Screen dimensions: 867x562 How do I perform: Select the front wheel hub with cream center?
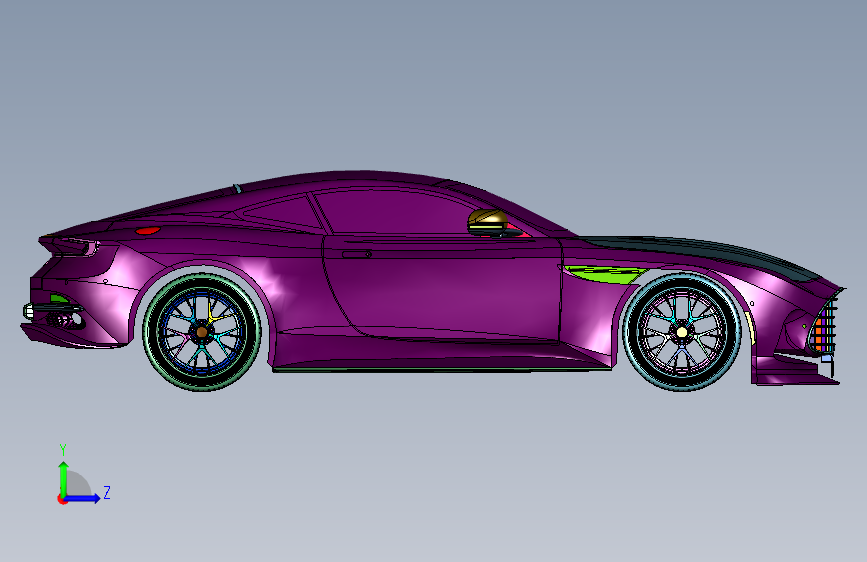pyautogui.click(x=682, y=332)
